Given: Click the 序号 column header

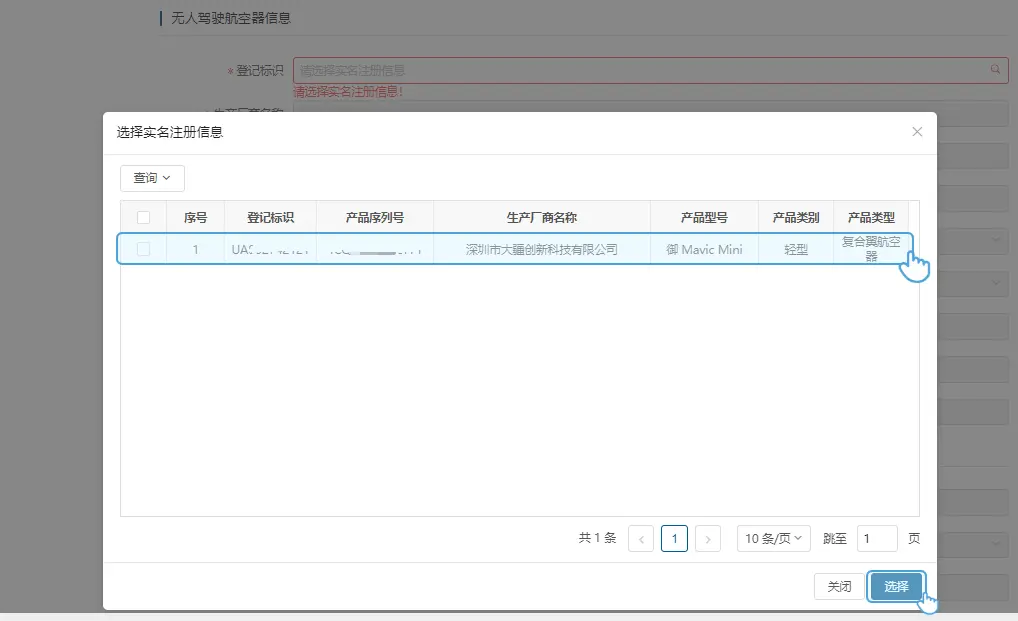Looking at the screenshot, I should tap(196, 216).
